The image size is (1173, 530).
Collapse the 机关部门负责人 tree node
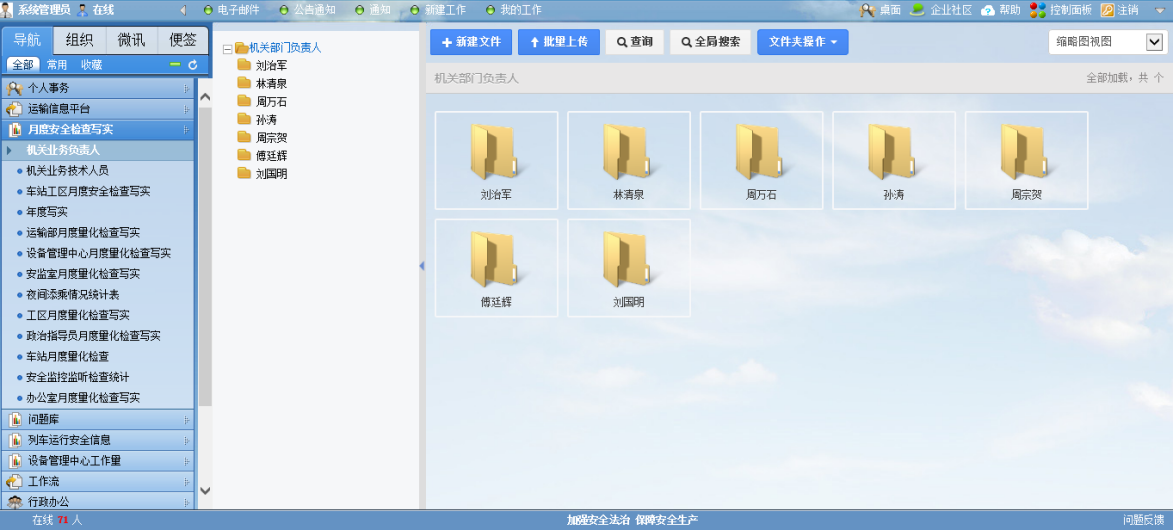tap(227, 48)
